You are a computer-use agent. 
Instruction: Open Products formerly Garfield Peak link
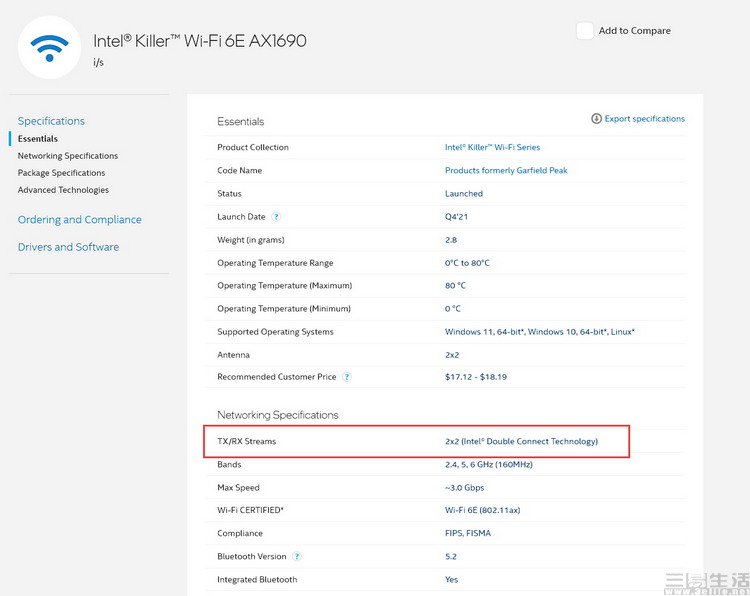(x=506, y=170)
